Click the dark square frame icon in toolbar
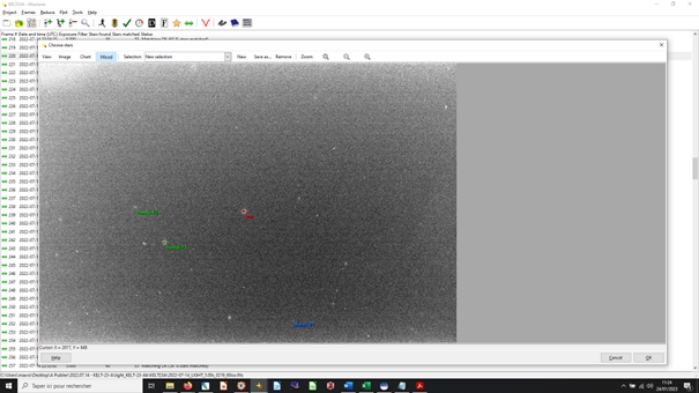The width and height of the screenshot is (699, 393). pos(152,23)
